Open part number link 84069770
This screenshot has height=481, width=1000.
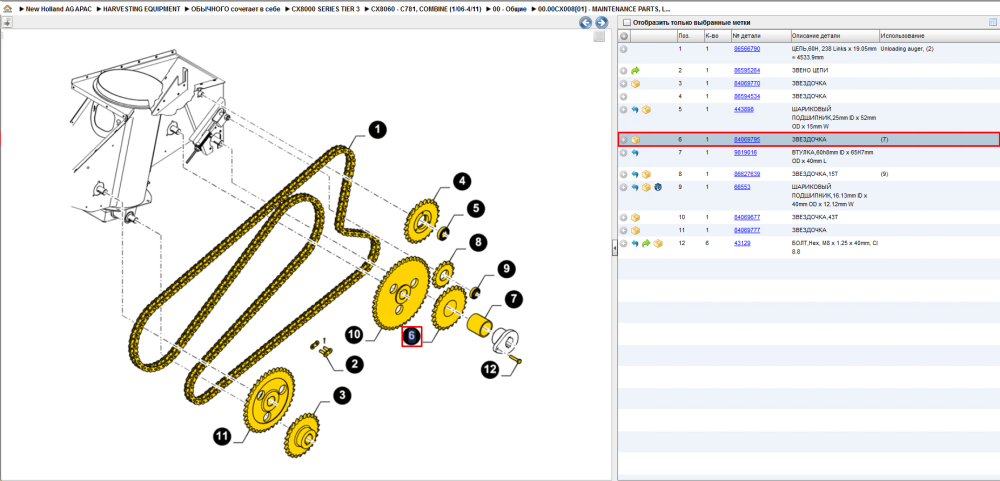(x=747, y=83)
